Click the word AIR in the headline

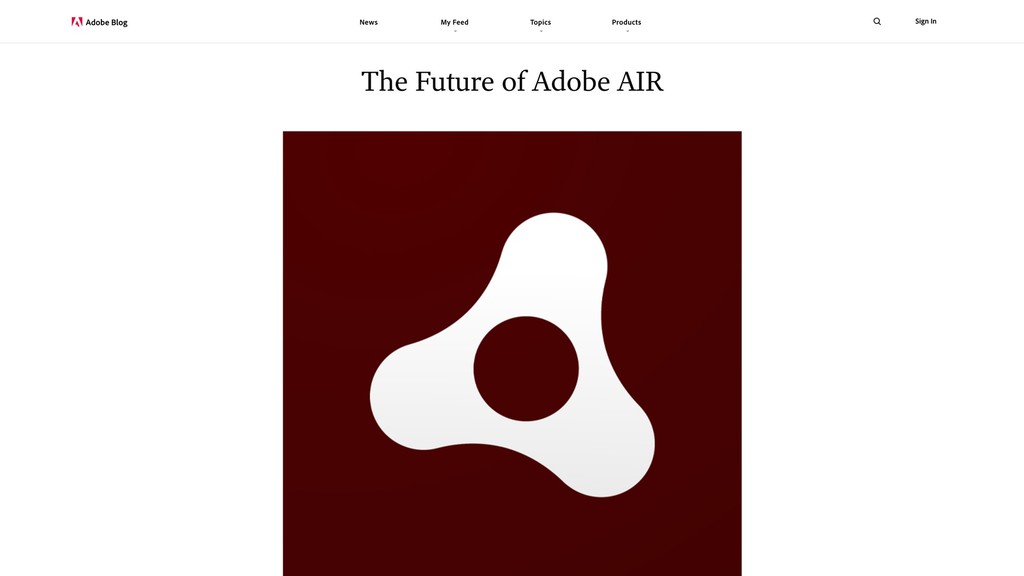641,82
